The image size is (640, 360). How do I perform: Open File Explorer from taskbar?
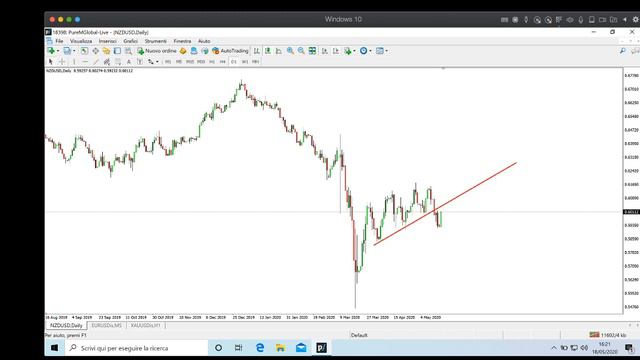coord(280,348)
